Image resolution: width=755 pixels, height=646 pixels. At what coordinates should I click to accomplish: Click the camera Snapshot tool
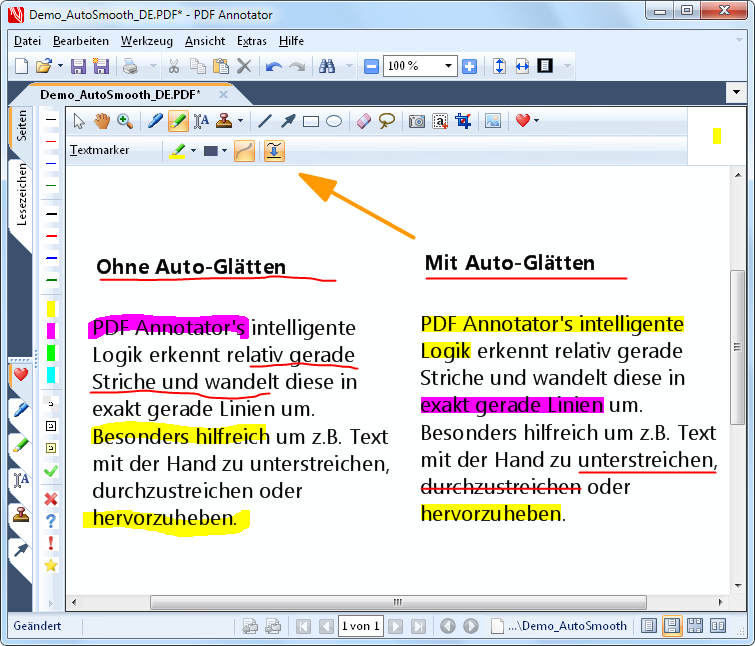pyautogui.click(x=417, y=121)
